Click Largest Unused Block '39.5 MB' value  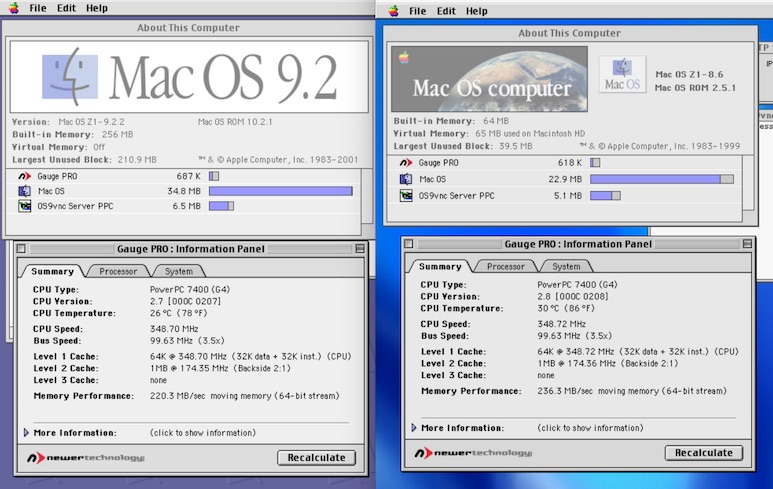tap(516, 146)
